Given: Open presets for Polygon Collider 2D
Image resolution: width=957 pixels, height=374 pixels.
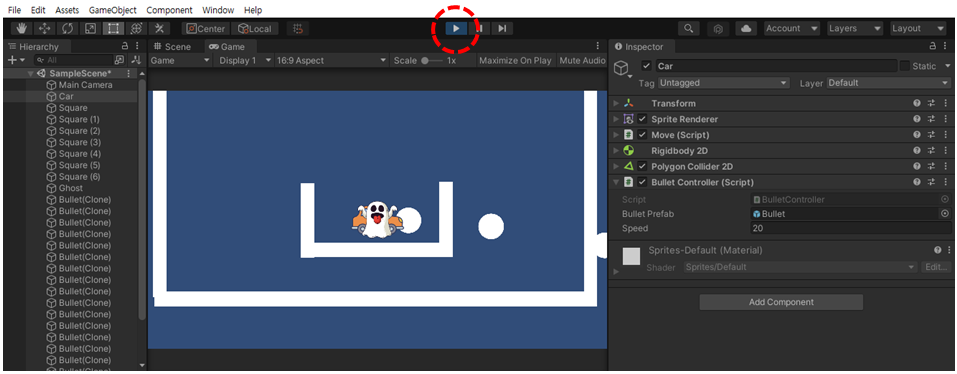Looking at the screenshot, I should tap(932, 167).
